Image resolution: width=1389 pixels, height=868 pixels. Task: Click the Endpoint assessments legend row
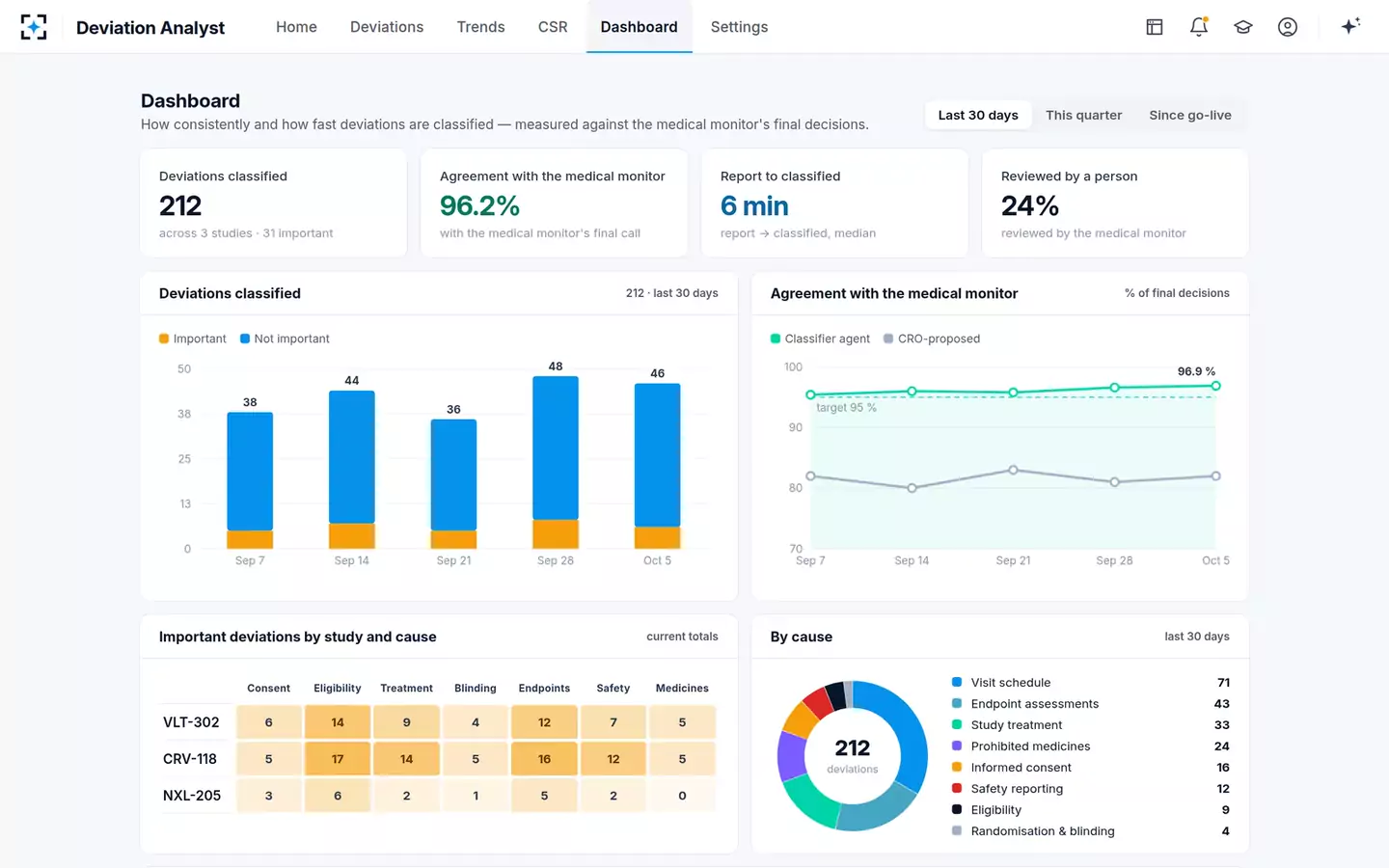click(1091, 704)
